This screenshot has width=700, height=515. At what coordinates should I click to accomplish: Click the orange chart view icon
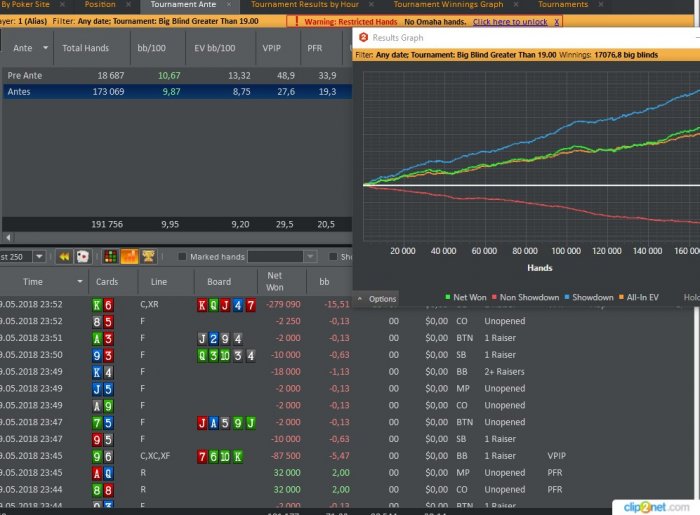click(129, 257)
